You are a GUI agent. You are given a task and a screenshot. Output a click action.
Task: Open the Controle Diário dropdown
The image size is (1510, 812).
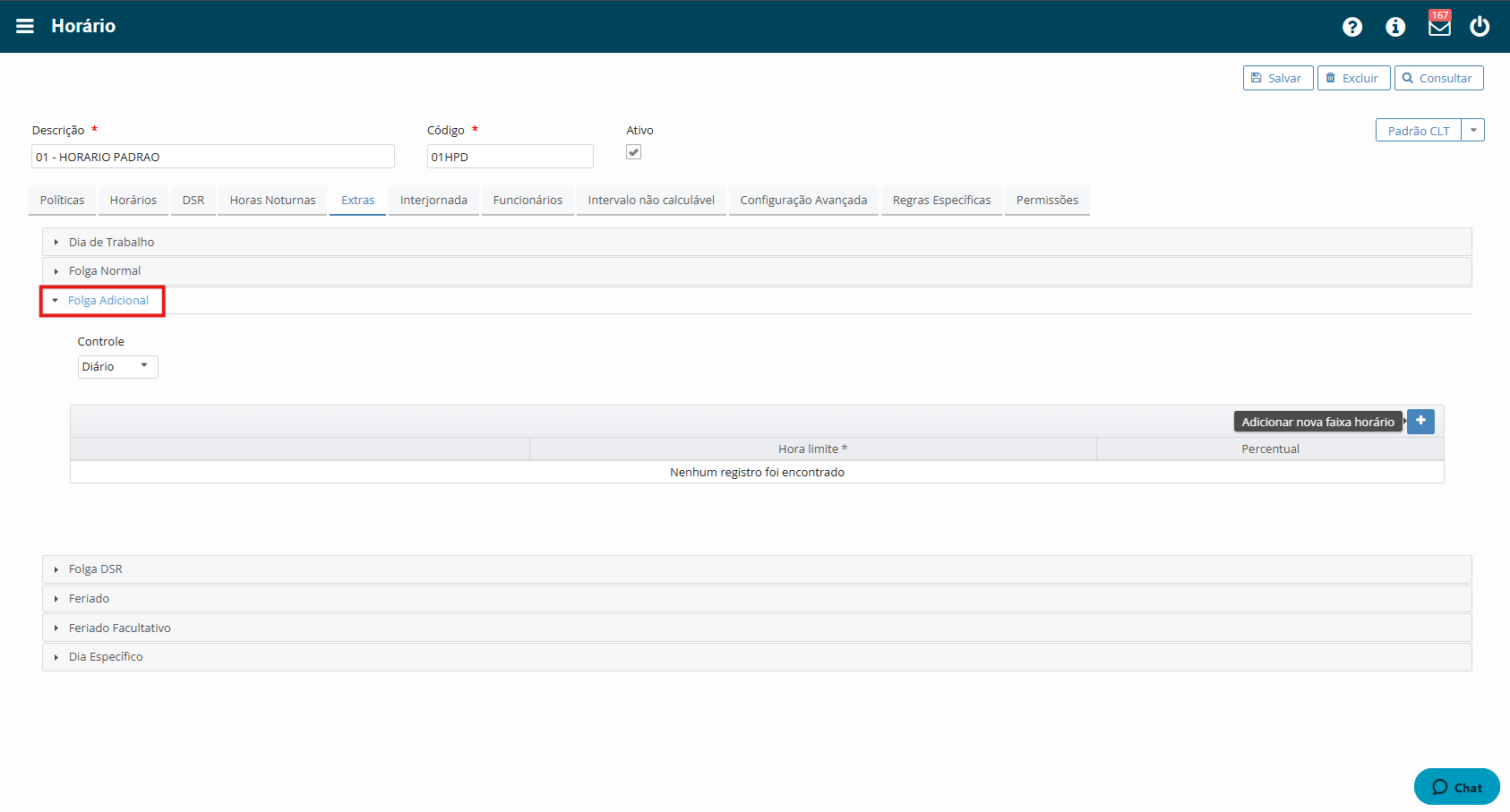click(x=118, y=367)
